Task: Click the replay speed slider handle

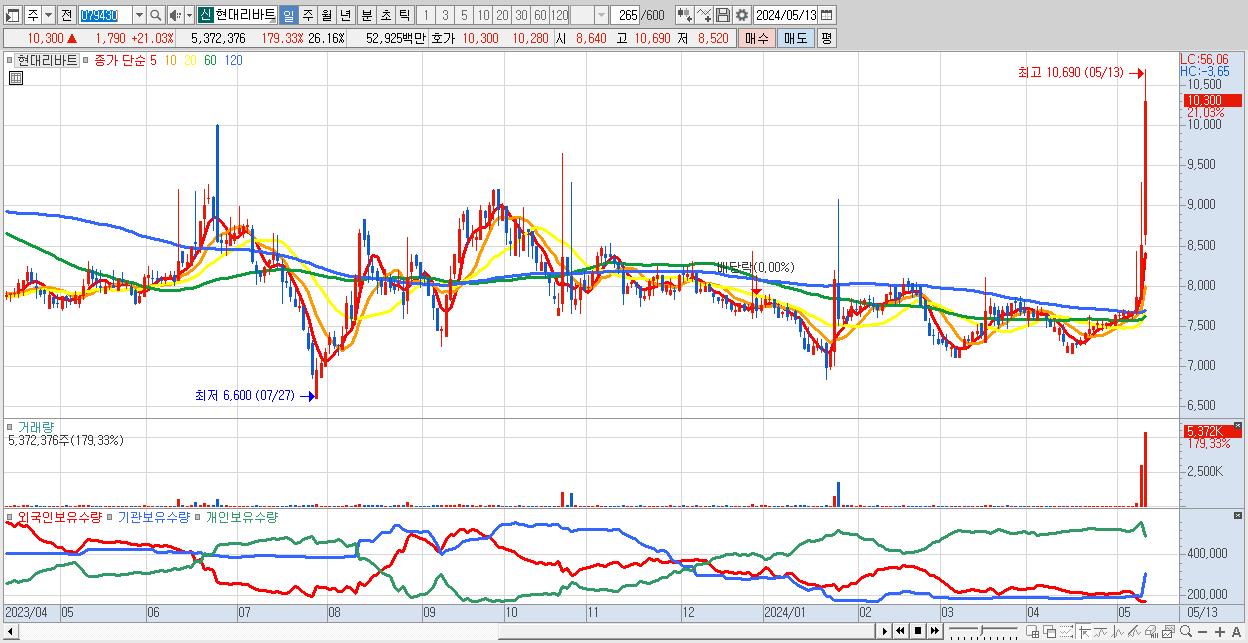Action: [981, 631]
